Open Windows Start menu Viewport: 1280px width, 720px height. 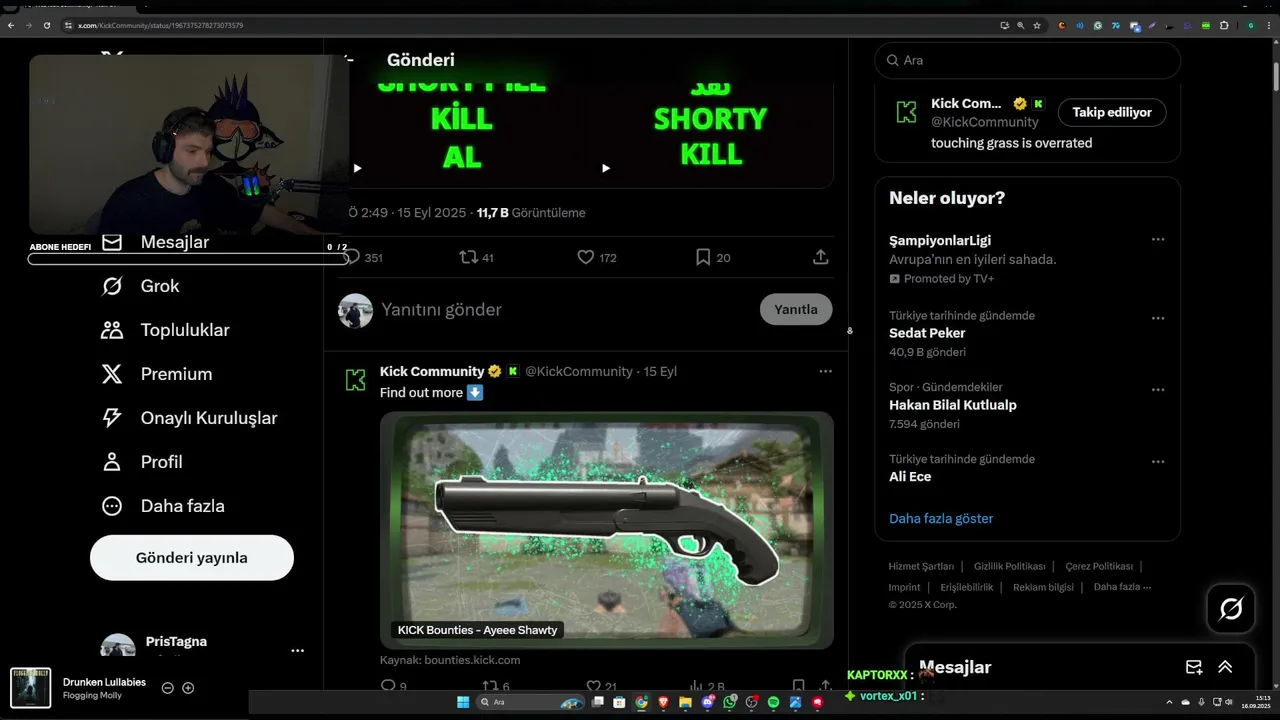pos(463,702)
